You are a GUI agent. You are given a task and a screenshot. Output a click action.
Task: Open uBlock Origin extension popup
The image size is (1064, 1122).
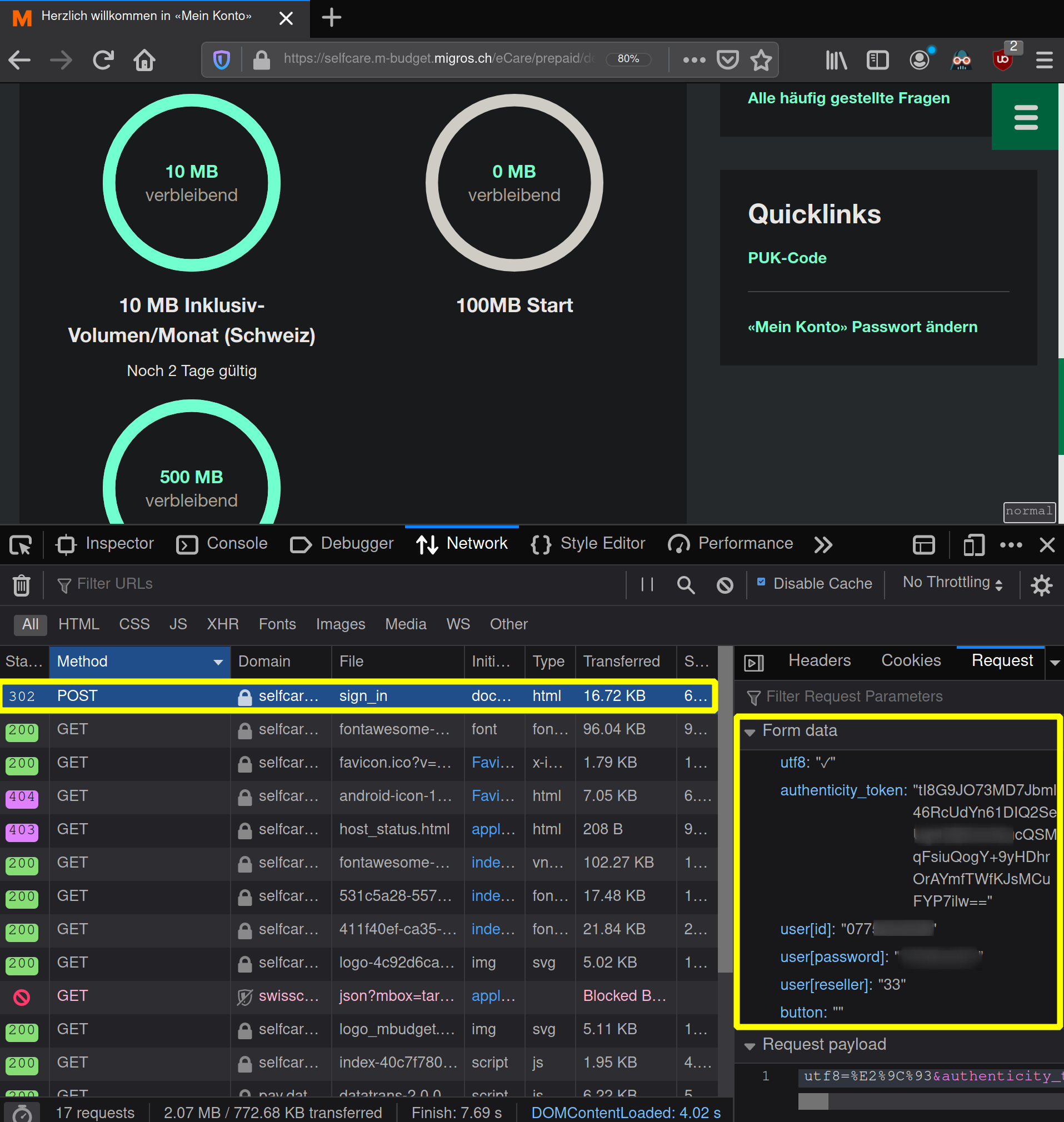[1003, 59]
